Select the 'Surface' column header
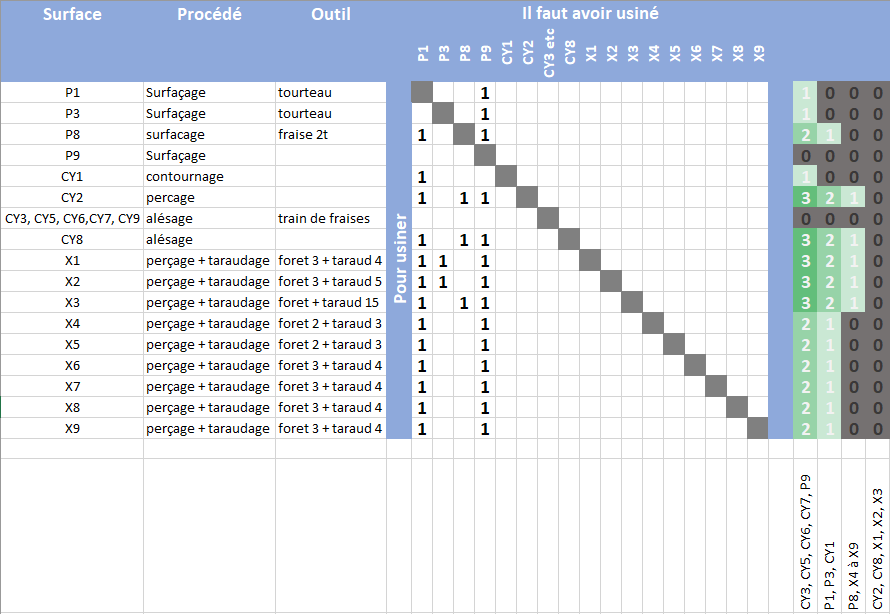This screenshot has height=614, width=890. (72, 14)
